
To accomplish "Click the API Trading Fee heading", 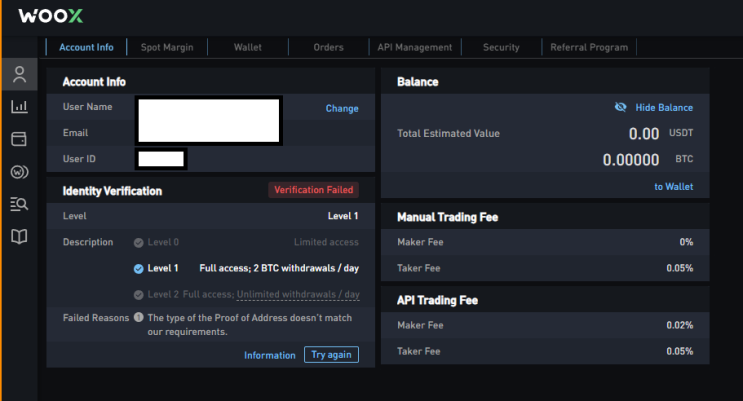I will tap(437, 301).
